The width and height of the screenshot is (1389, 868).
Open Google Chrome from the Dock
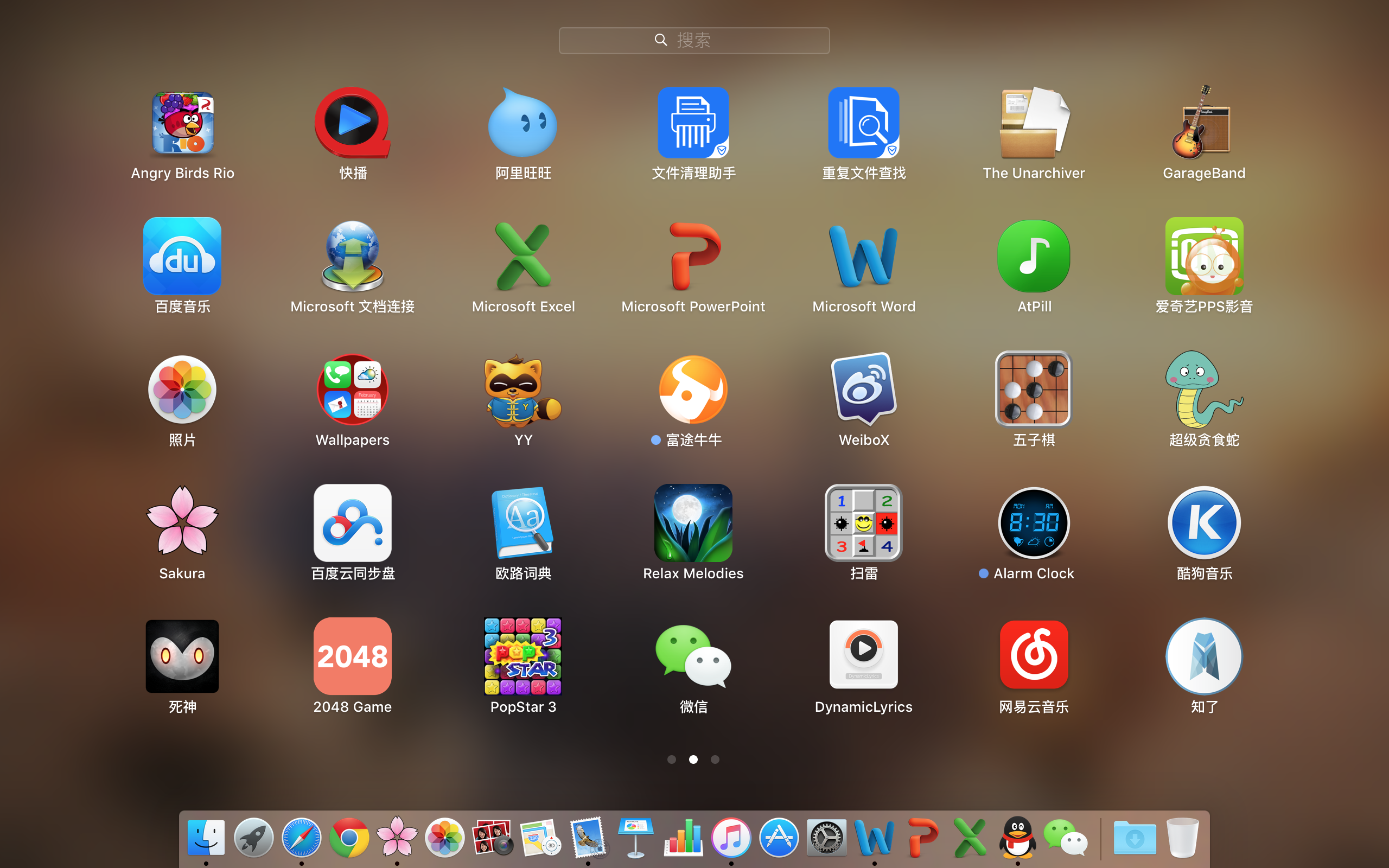point(349,838)
